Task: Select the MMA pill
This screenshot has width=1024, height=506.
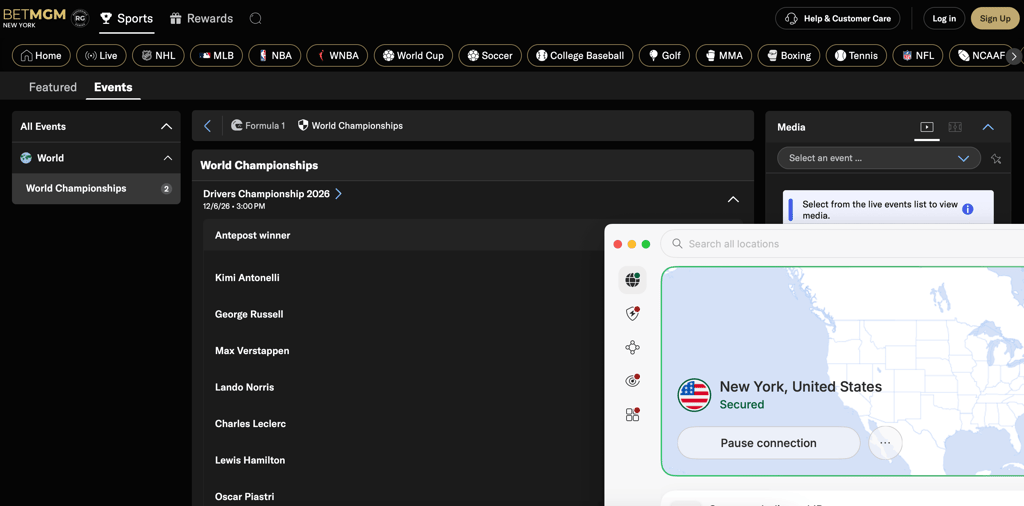Action: [724, 55]
